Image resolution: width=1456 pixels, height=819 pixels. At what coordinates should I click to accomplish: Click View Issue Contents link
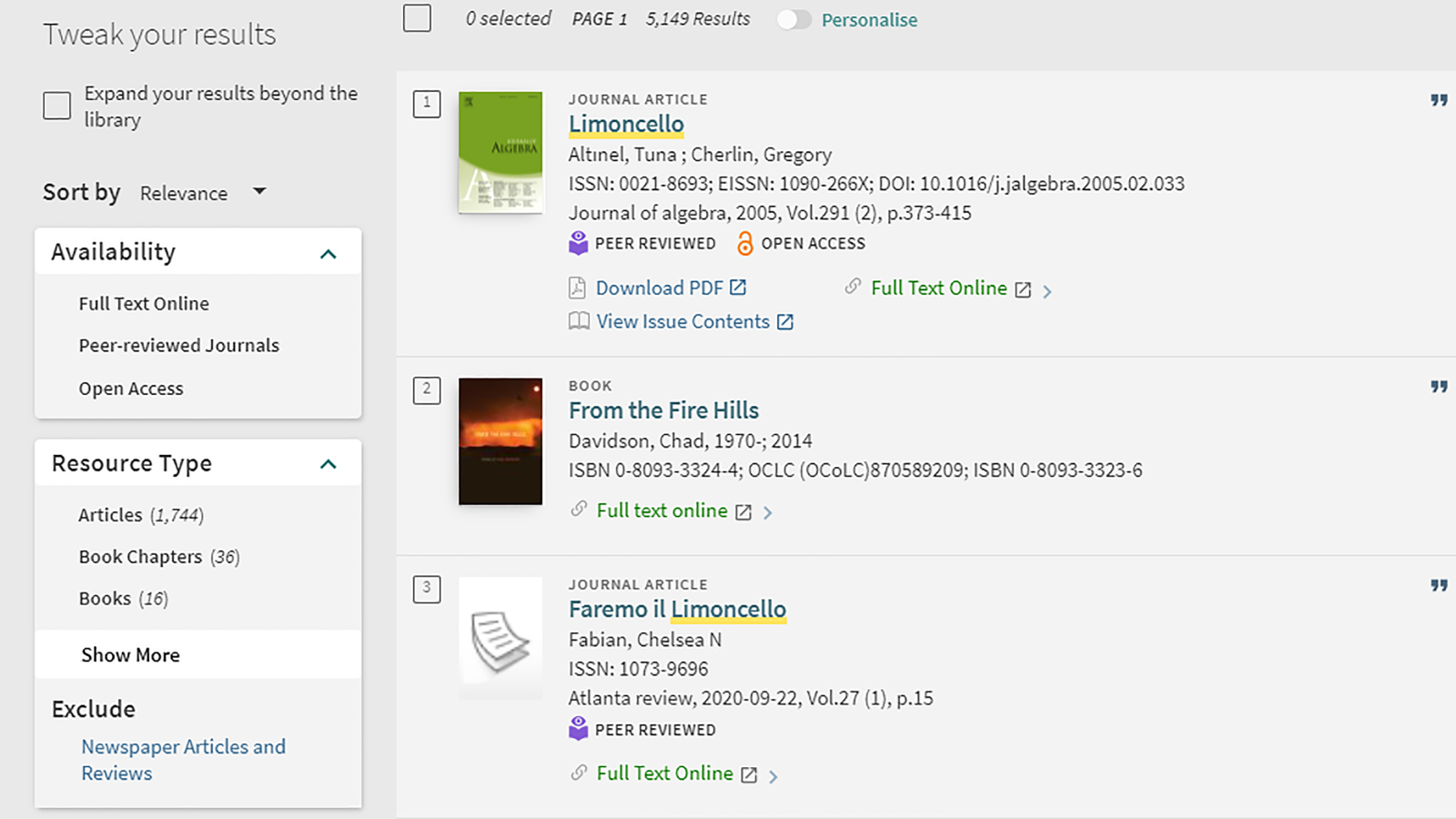tap(682, 321)
